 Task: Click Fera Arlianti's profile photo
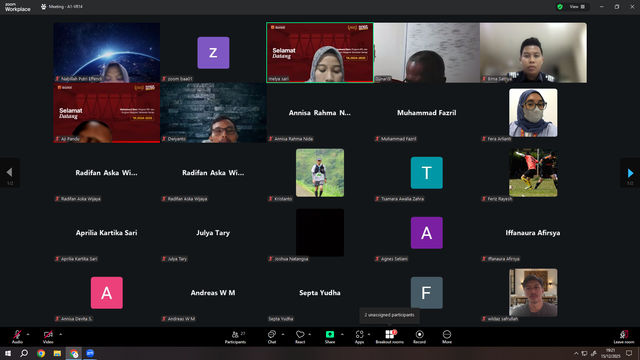tap(533, 113)
